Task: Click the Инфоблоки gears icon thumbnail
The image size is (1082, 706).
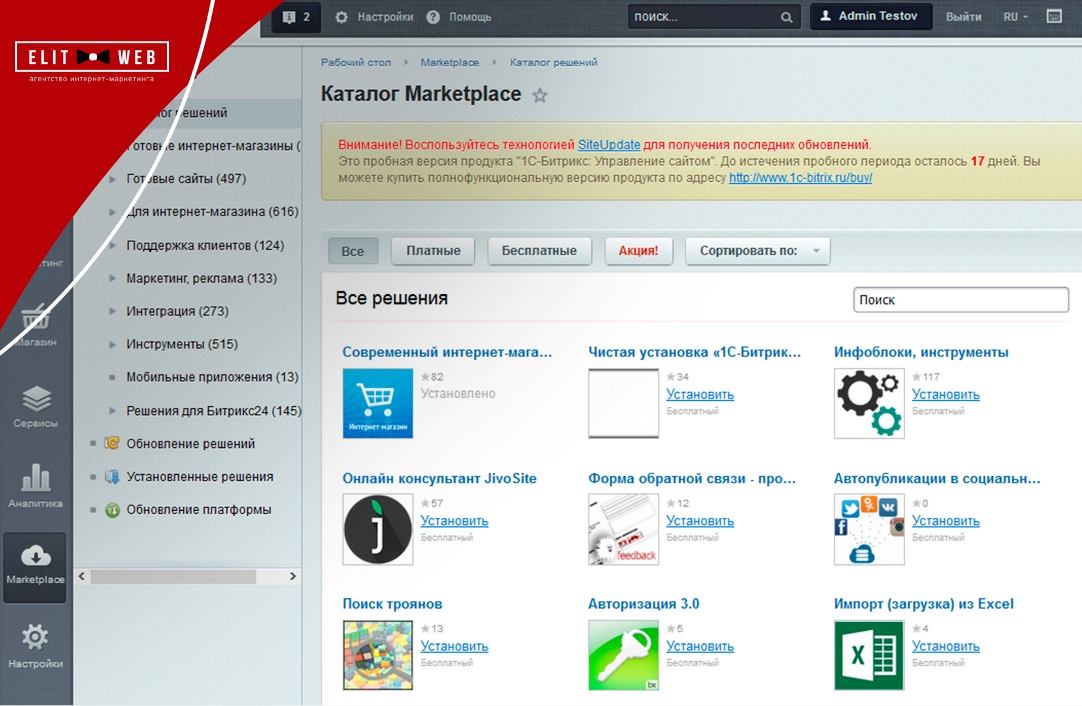Action: click(869, 403)
